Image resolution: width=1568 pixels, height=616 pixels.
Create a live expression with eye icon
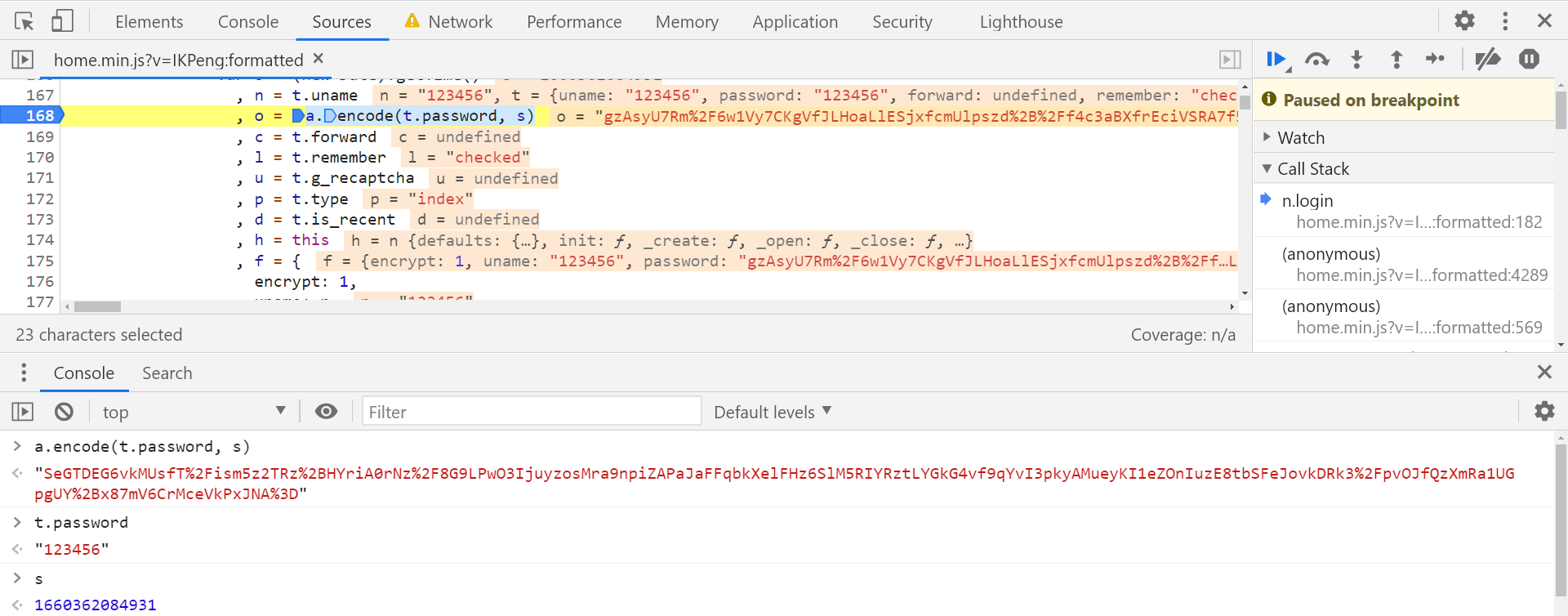pyautogui.click(x=326, y=411)
